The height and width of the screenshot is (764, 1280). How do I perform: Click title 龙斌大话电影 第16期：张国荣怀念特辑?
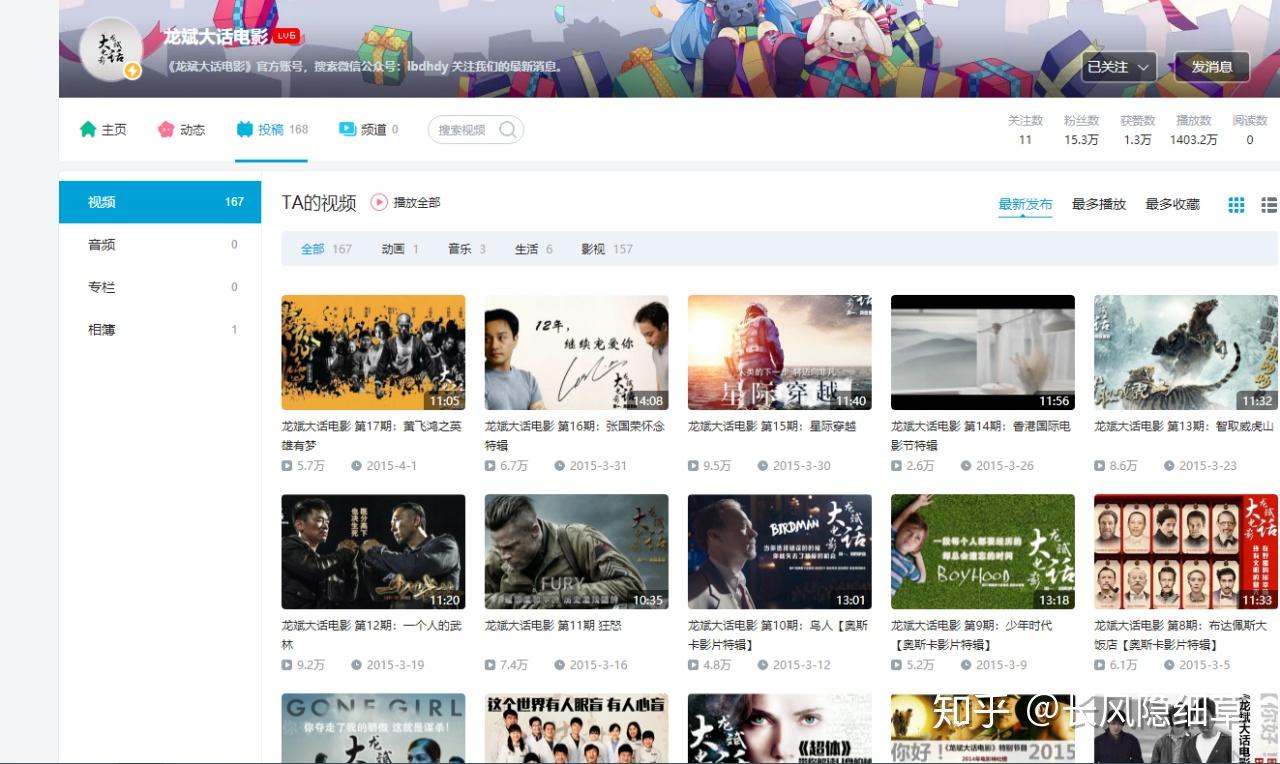[575, 435]
